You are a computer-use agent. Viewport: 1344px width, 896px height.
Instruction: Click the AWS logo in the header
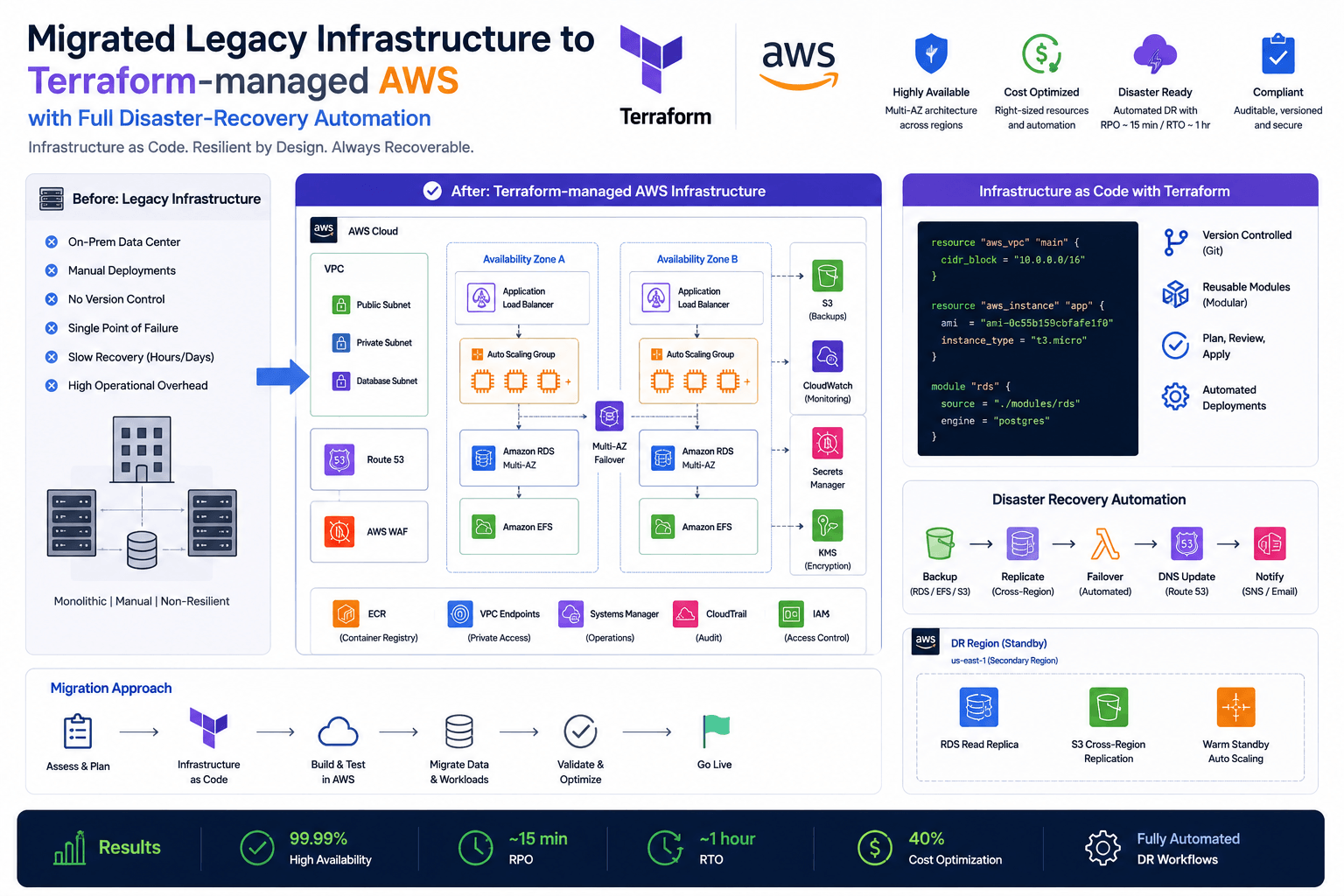point(799,64)
